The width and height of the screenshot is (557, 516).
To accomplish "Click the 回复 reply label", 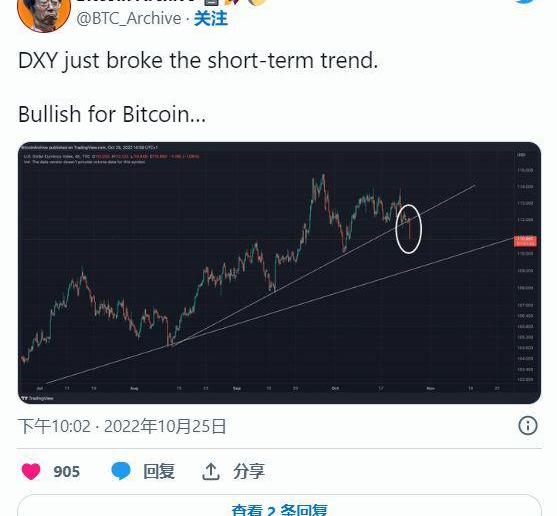I will click(x=159, y=472).
